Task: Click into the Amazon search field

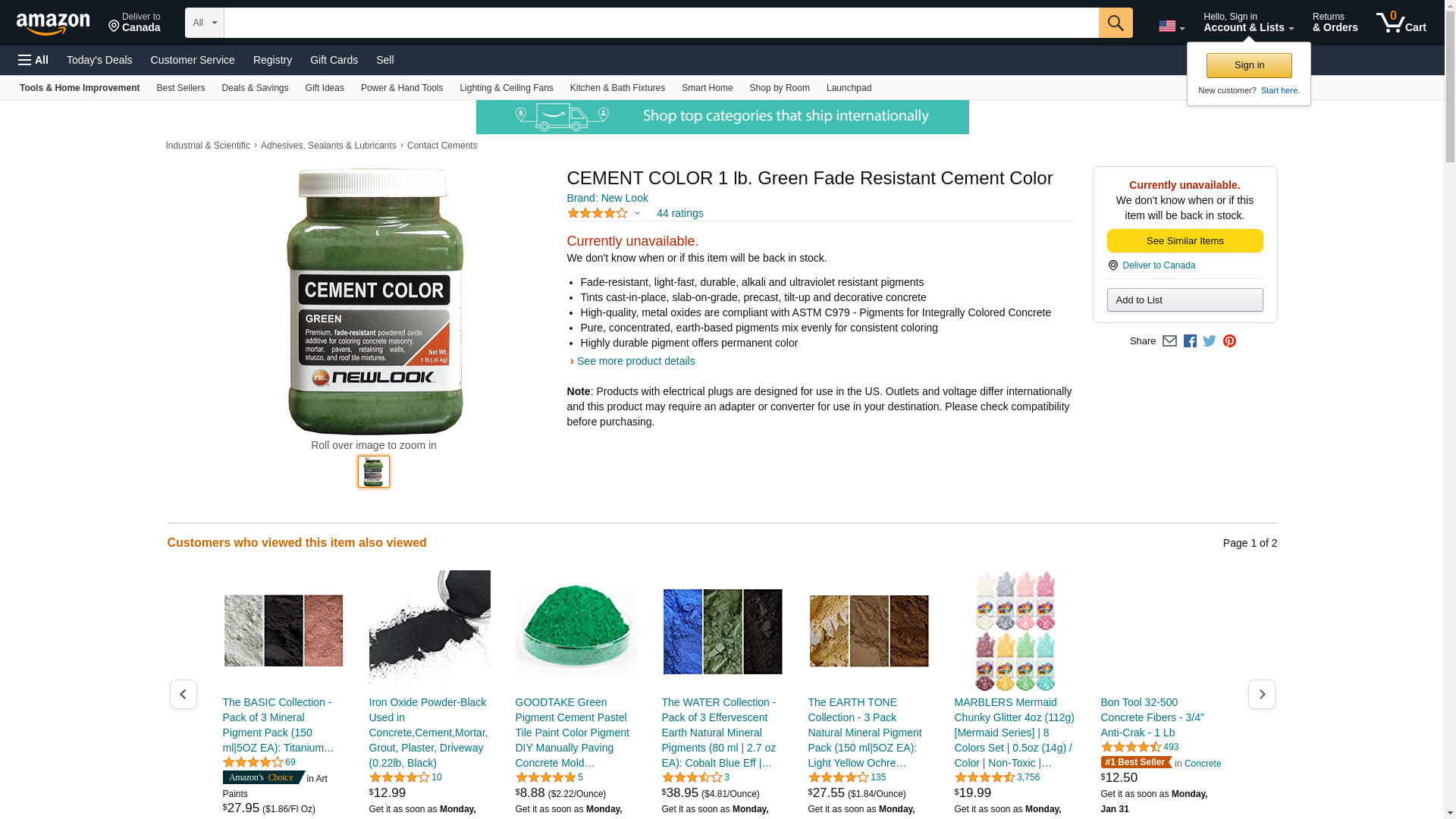Action: pyautogui.click(x=661, y=23)
